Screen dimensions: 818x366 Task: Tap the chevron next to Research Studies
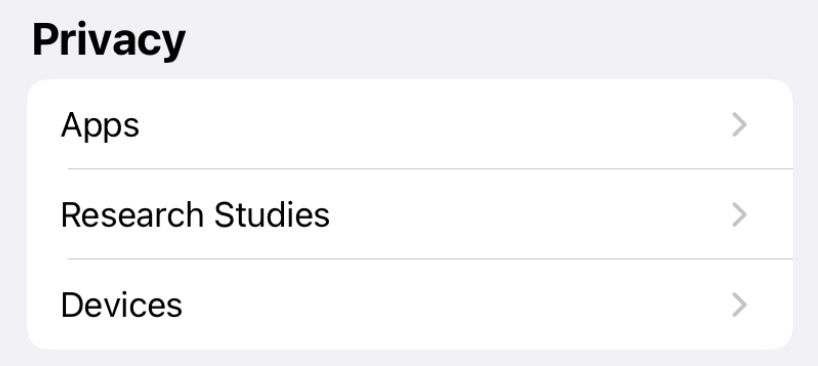click(x=739, y=215)
